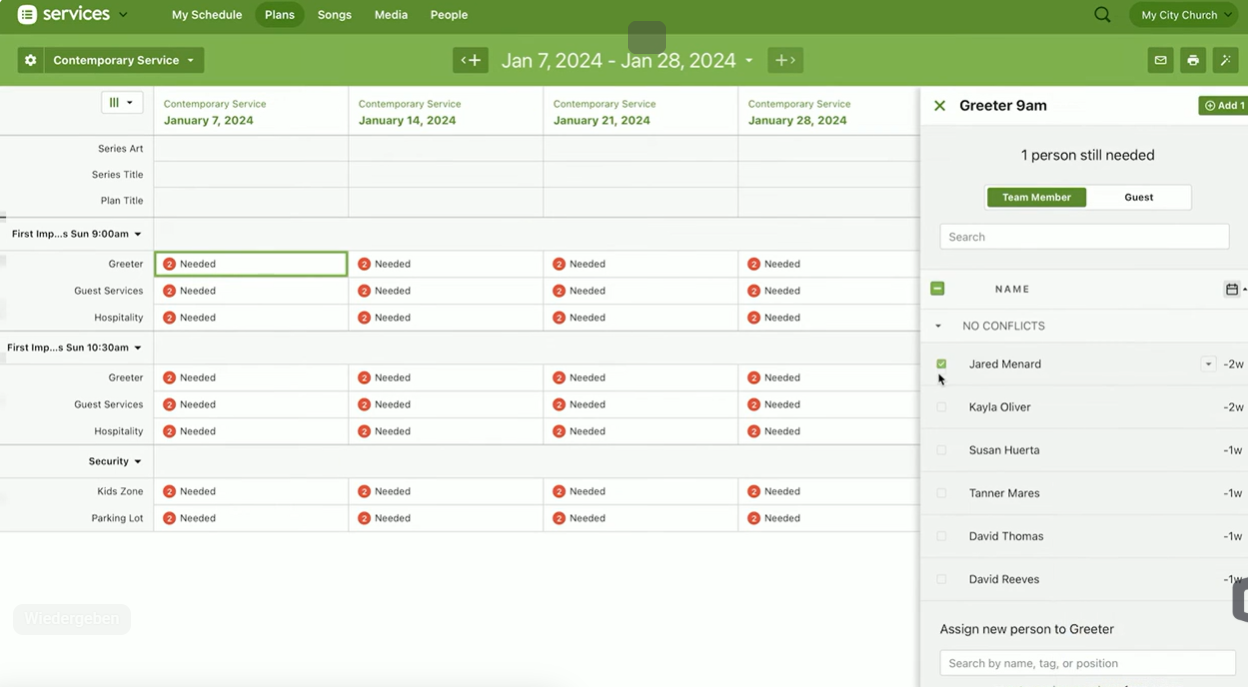1248x687 pixels.
Task: Click the print icon
Action: click(1193, 60)
